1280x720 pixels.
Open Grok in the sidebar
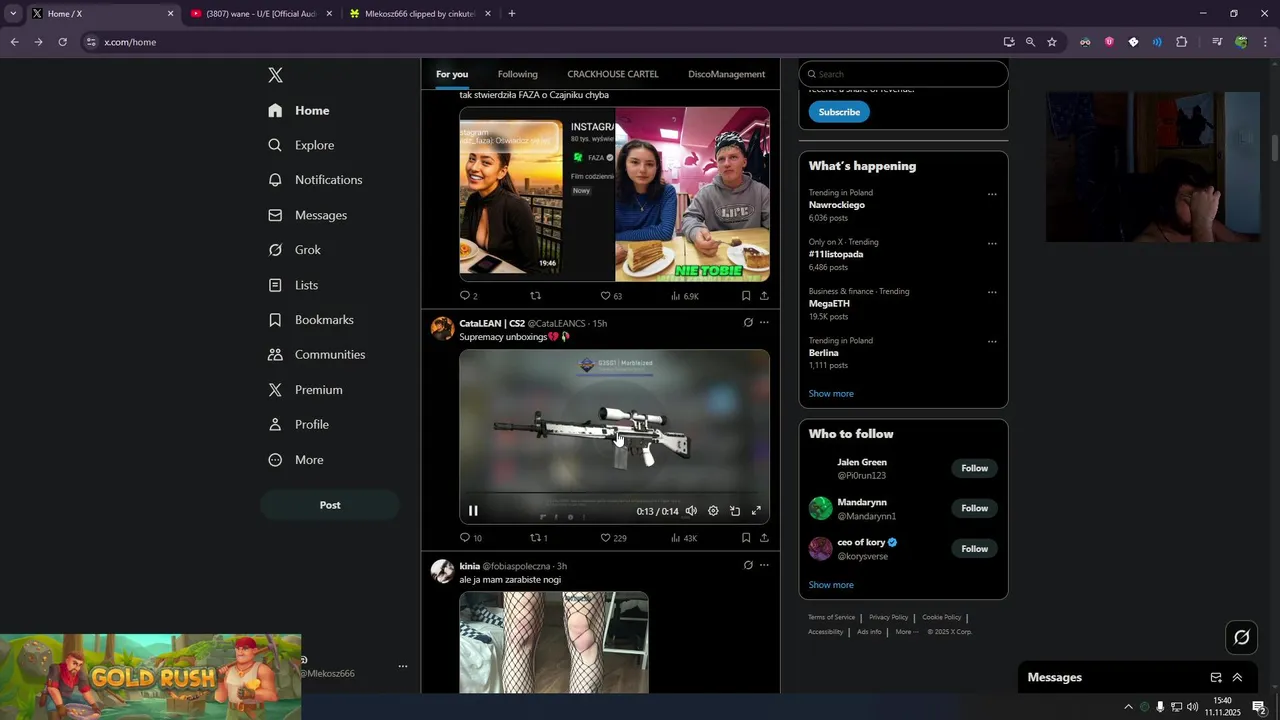point(294,250)
